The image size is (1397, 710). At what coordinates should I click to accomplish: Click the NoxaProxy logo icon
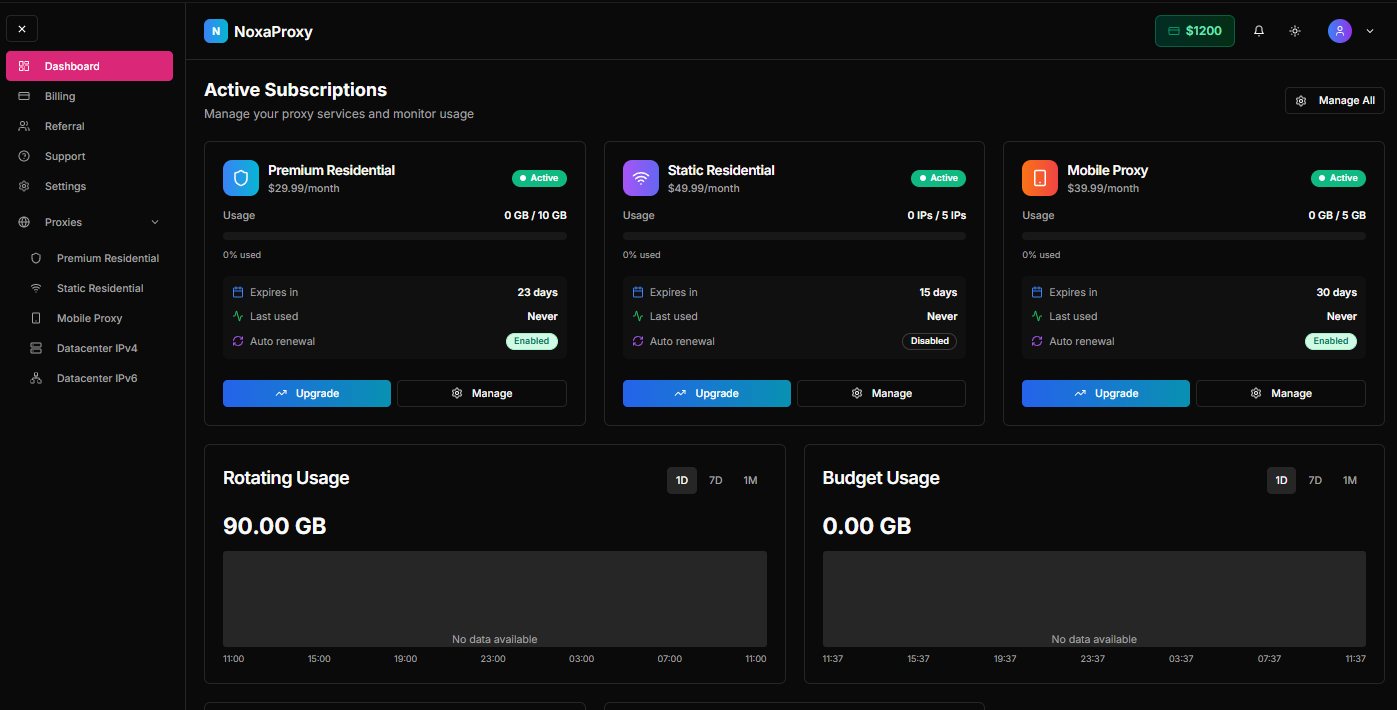click(216, 31)
